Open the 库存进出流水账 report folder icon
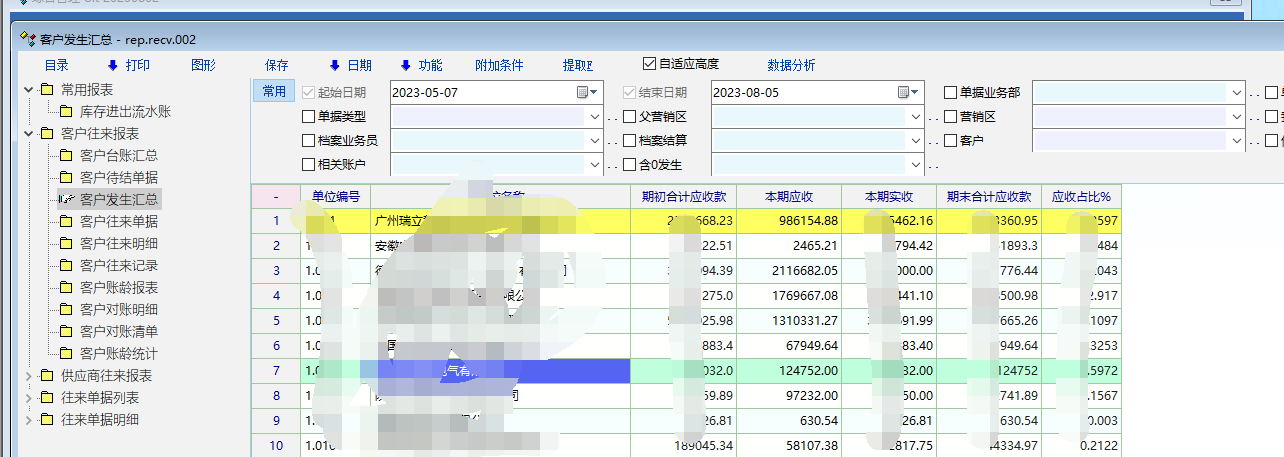This screenshot has height=457, width=1284. coord(66,112)
